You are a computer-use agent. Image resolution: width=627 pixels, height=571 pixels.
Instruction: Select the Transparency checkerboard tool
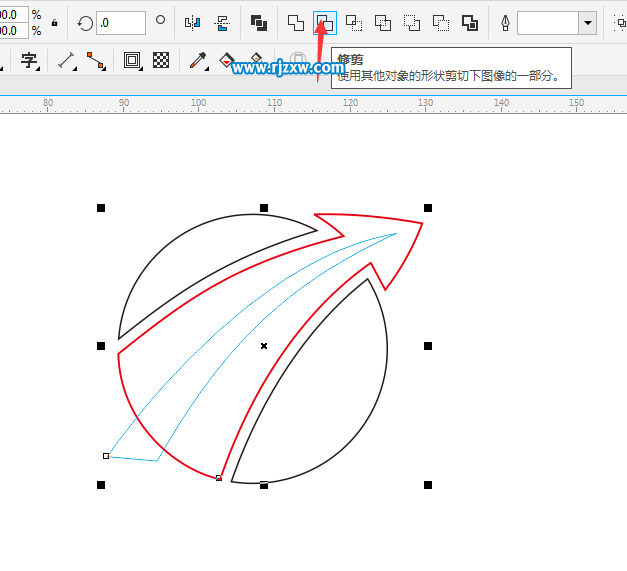click(x=161, y=60)
